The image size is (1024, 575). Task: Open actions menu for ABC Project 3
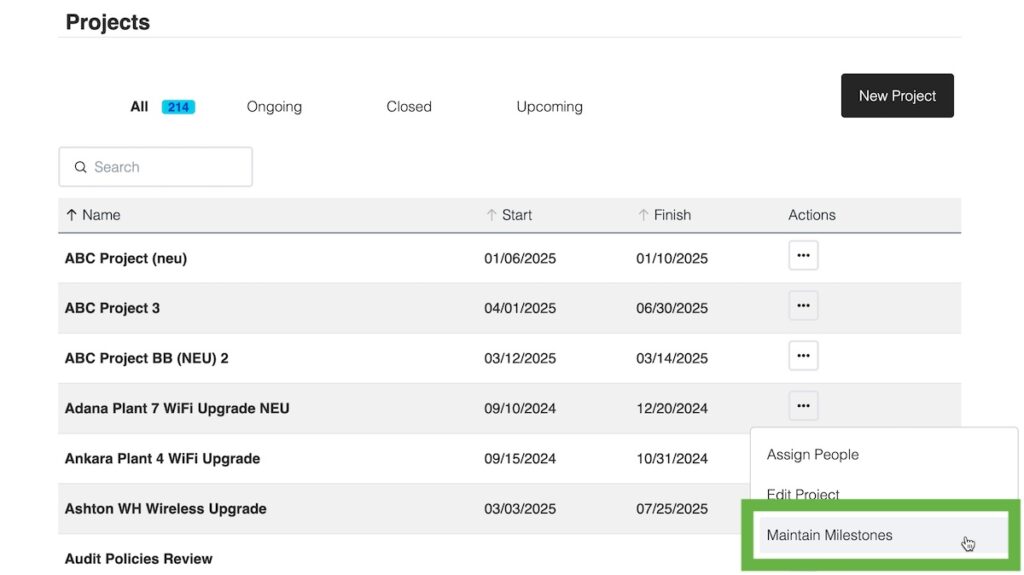tap(803, 306)
